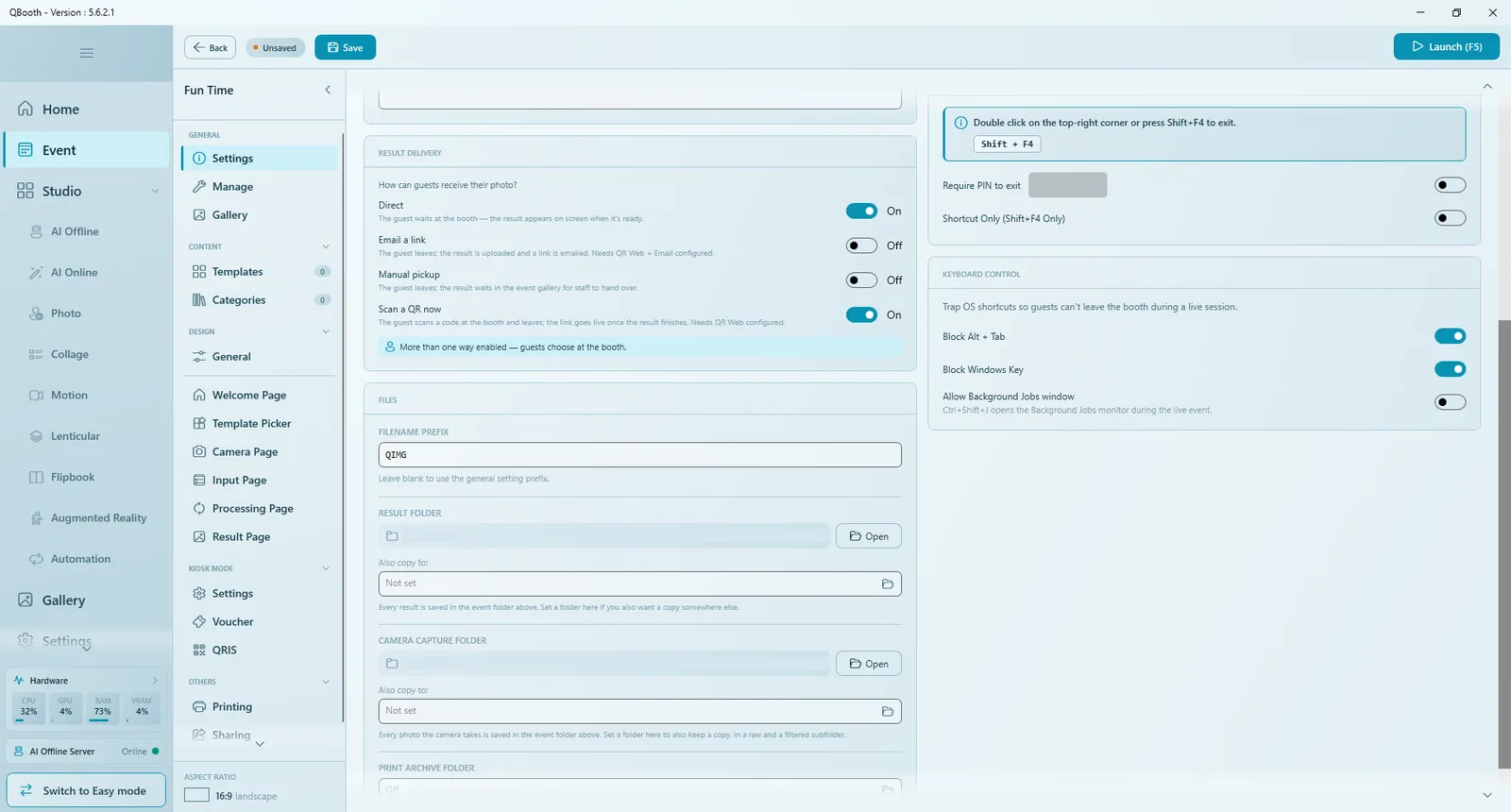Viewport: 1511px width, 812px height.
Task: Click Launch (F5) button
Action: pos(1446,46)
